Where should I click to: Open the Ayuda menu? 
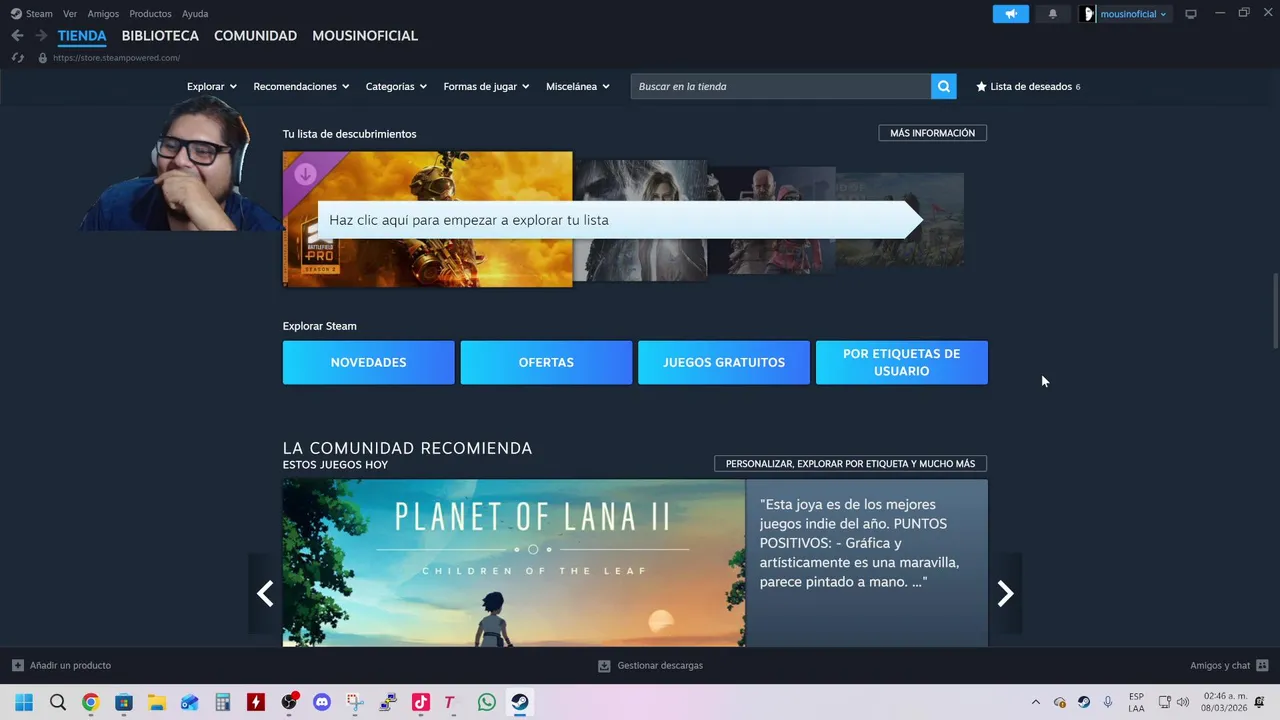click(x=195, y=14)
